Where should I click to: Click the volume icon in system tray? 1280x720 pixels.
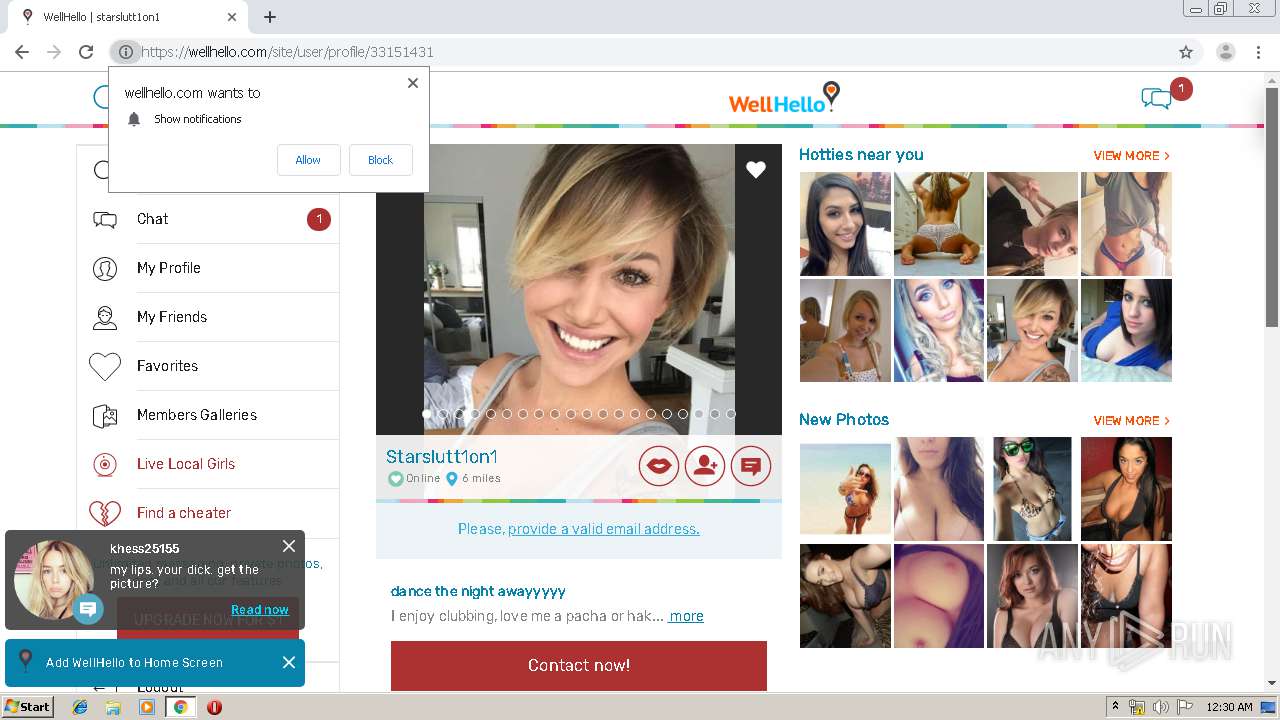pos(1160,707)
